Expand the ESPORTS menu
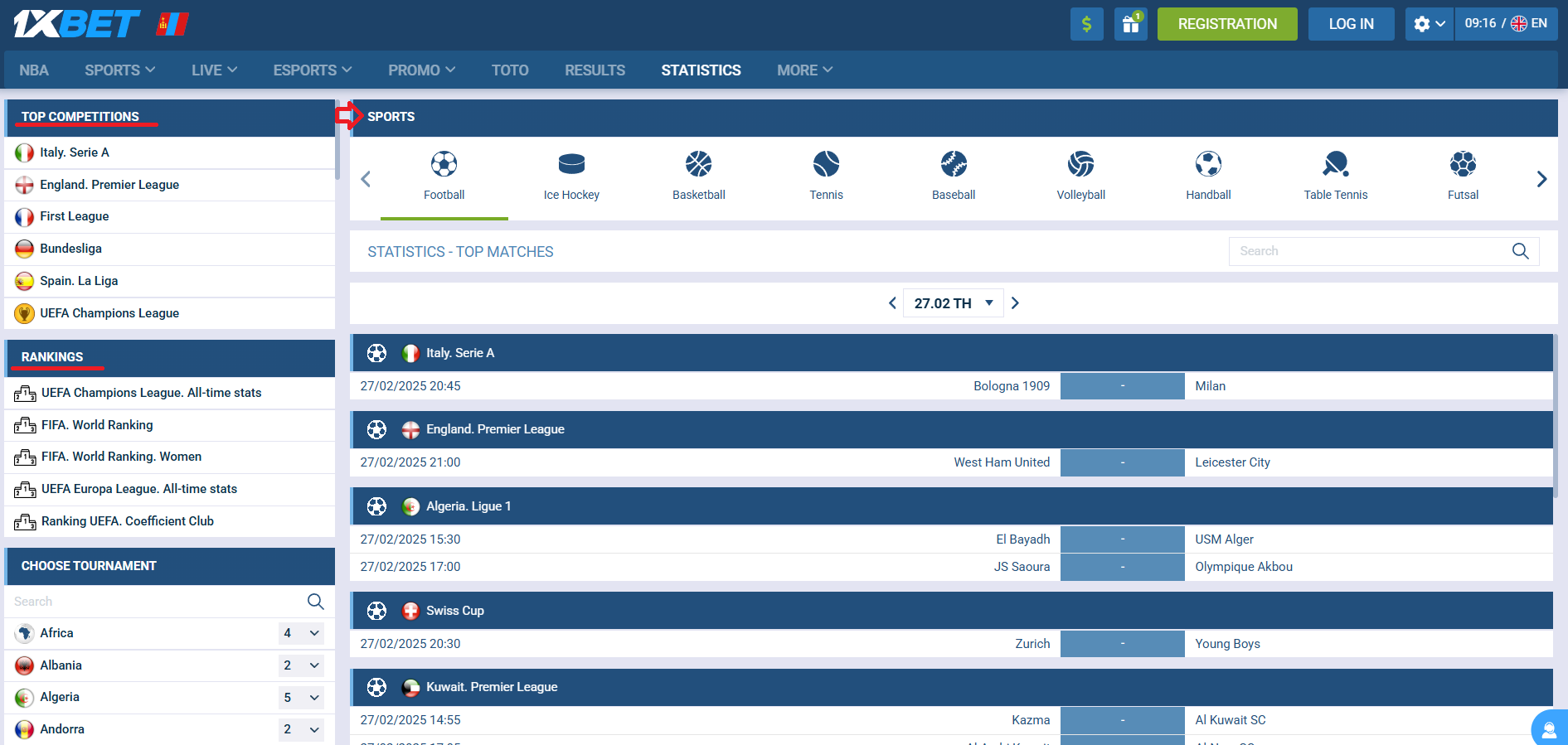This screenshot has width=1568, height=745. (313, 70)
